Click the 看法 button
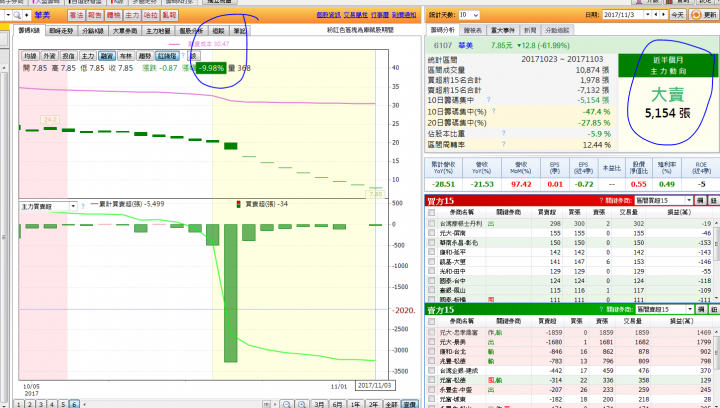The width and height of the screenshot is (720, 408). [76, 15]
